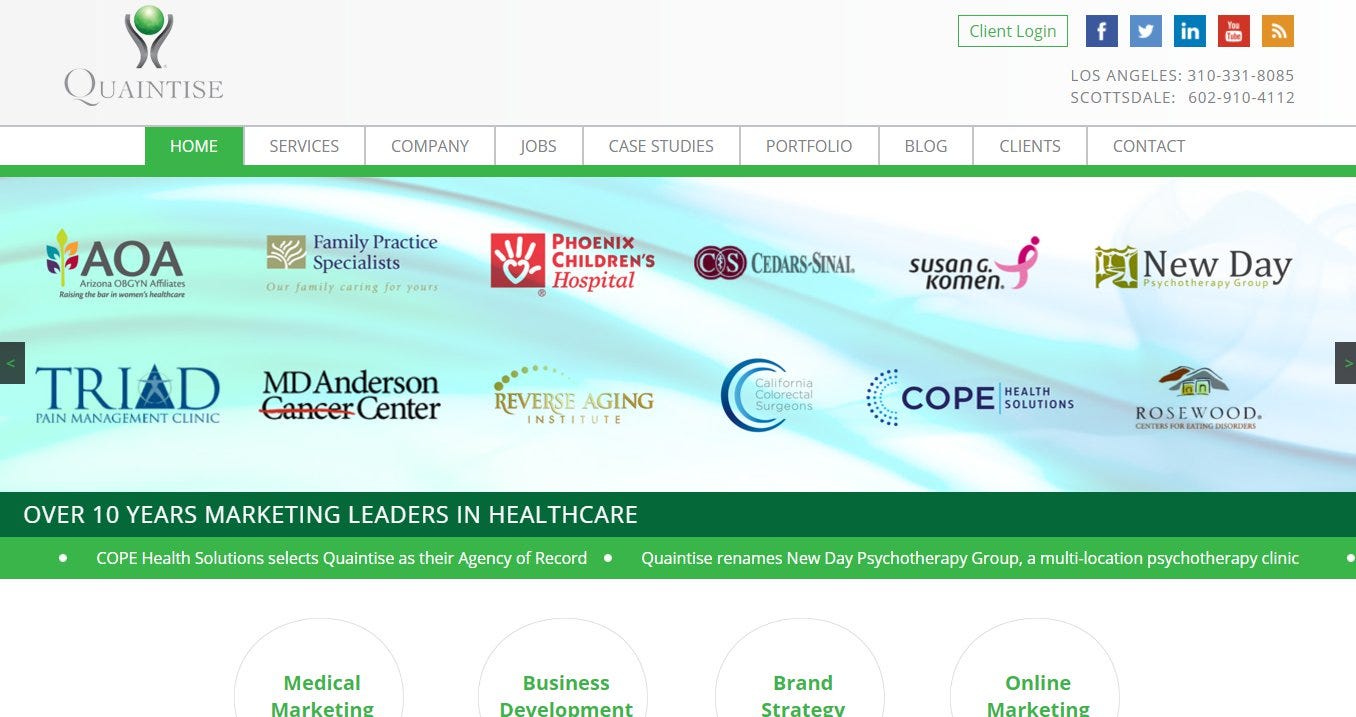
Task: Open the LinkedIn social icon
Action: (x=1190, y=31)
